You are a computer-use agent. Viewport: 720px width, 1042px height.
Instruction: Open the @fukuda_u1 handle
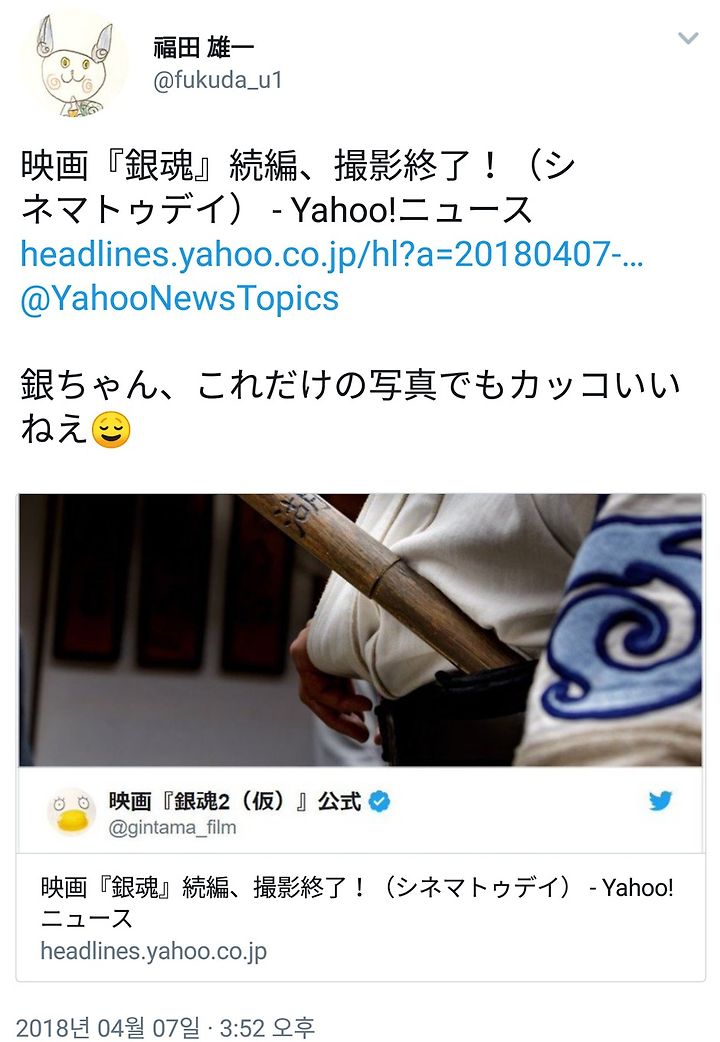[218, 80]
